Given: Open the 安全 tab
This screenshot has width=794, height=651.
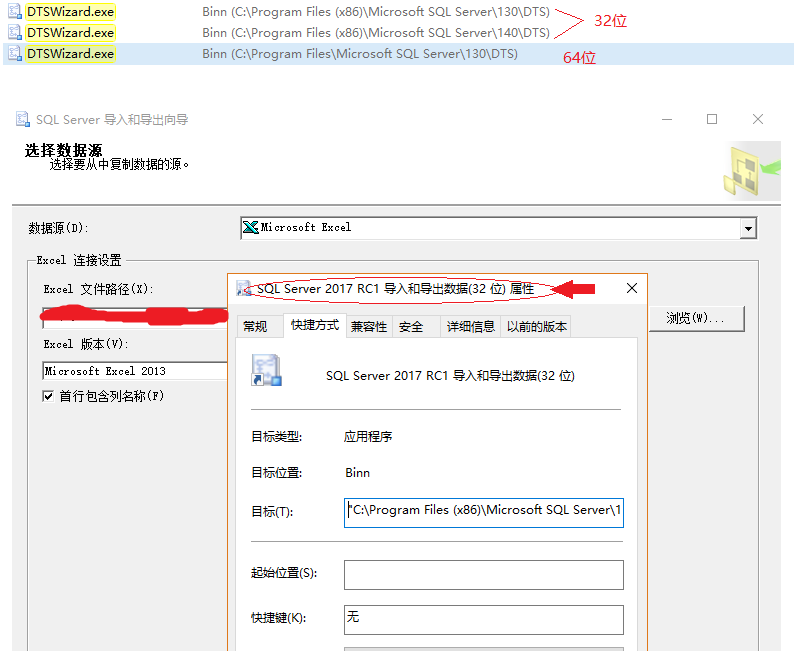Looking at the screenshot, I should pyautogui.click(x=415, y=327).
